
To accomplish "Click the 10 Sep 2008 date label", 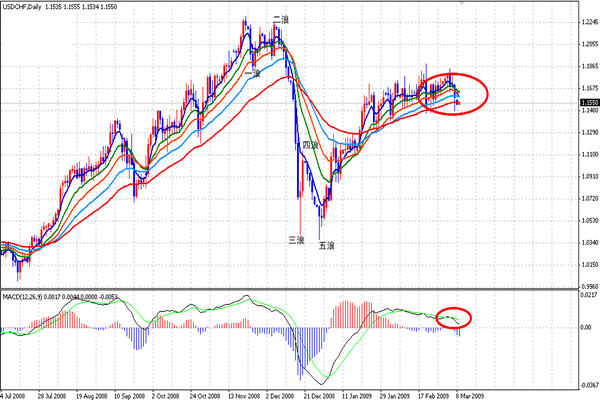I will 130,396.
